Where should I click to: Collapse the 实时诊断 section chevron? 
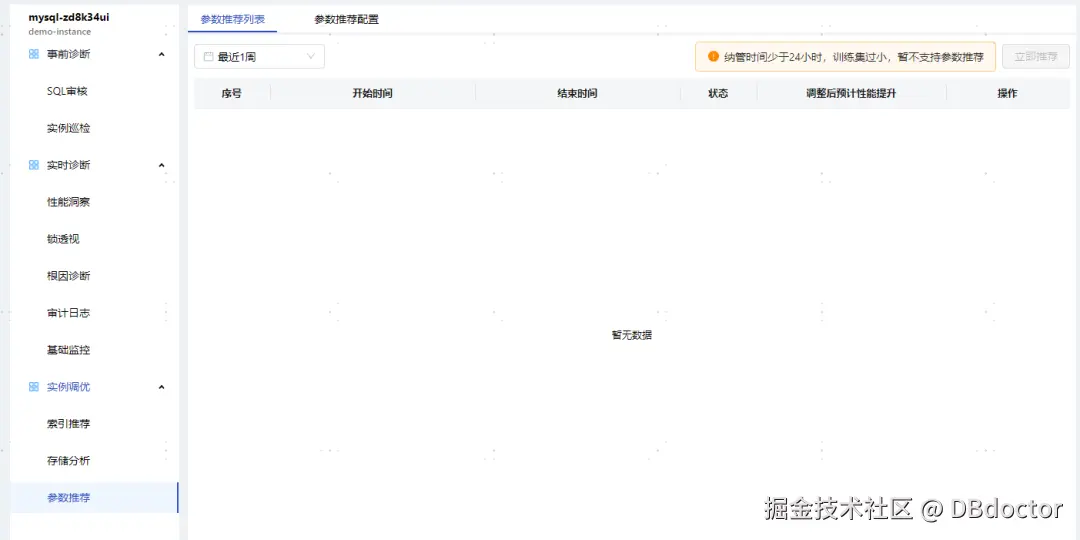pyautogui.click(x=162, y=165)
